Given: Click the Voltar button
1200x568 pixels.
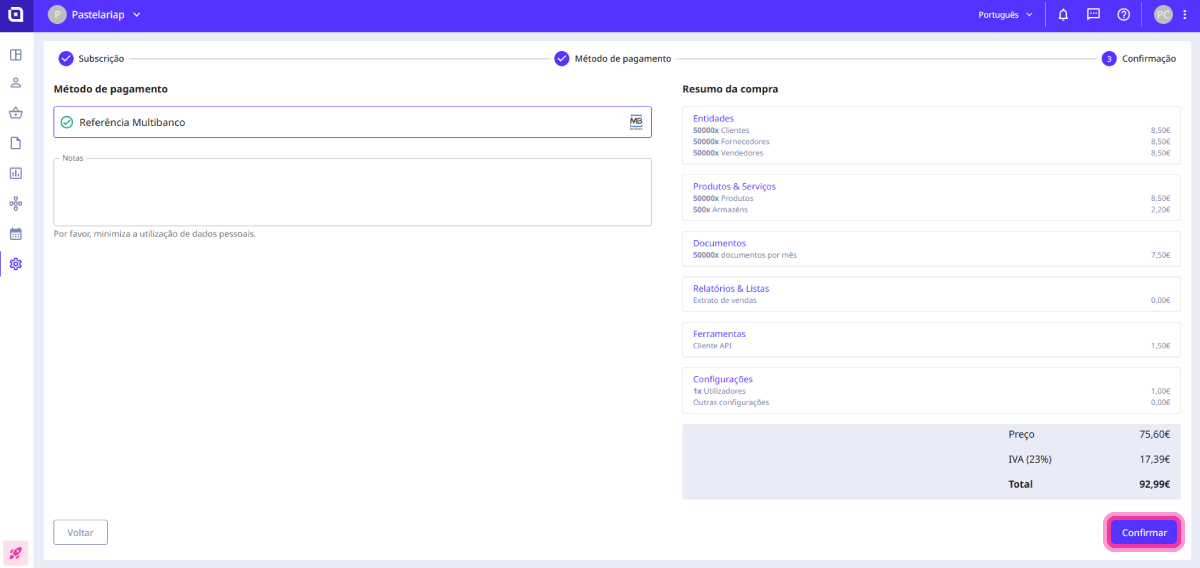Looking at the screenshot, I should (x=80, y=532).
